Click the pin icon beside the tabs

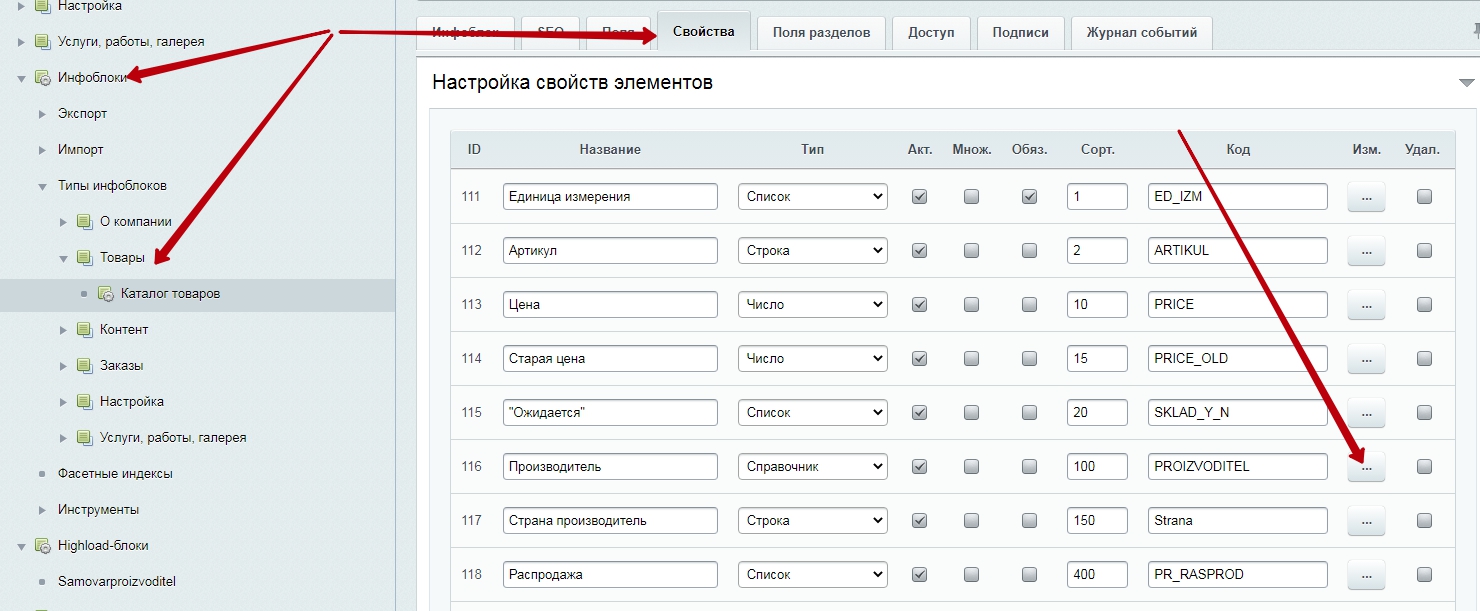pos(1475,32)
